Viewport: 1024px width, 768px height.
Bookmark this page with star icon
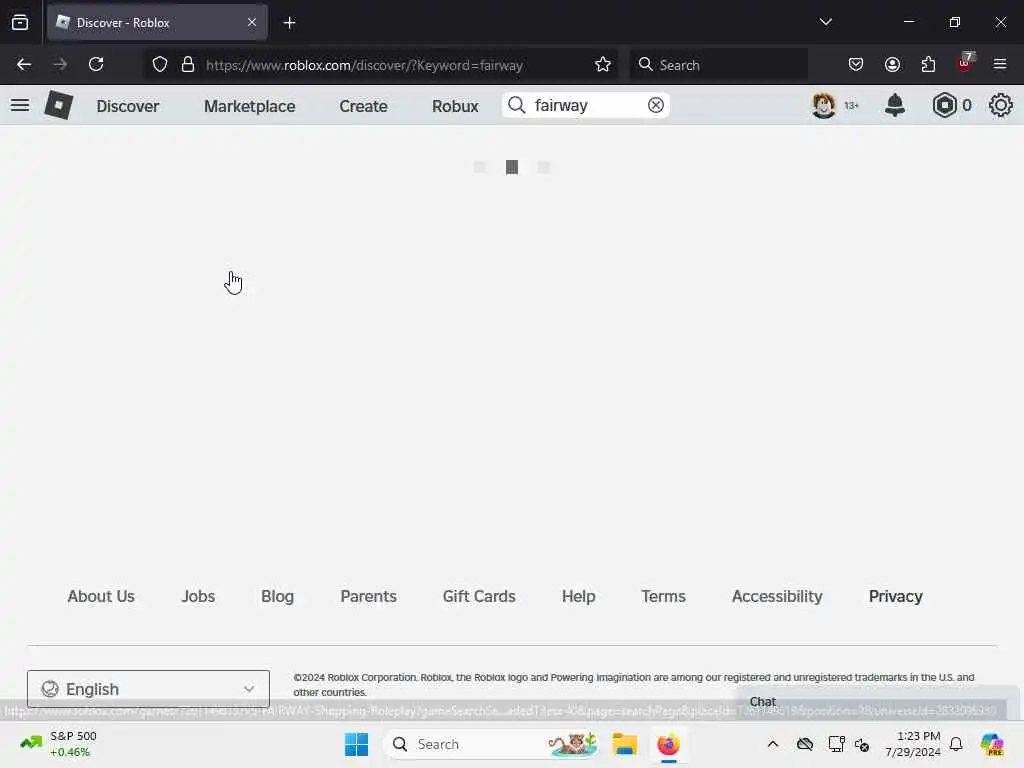[603, 65]
